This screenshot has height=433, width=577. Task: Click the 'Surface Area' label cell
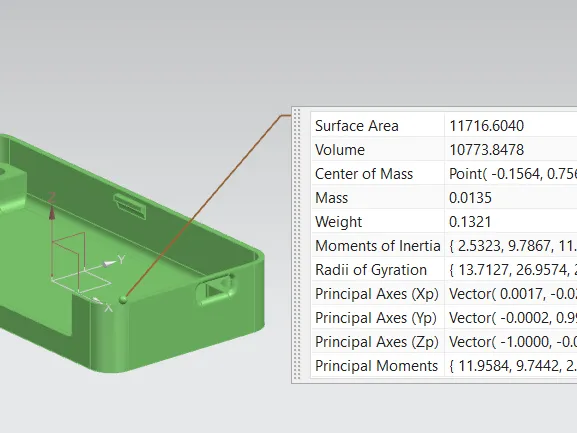point(378,125)
